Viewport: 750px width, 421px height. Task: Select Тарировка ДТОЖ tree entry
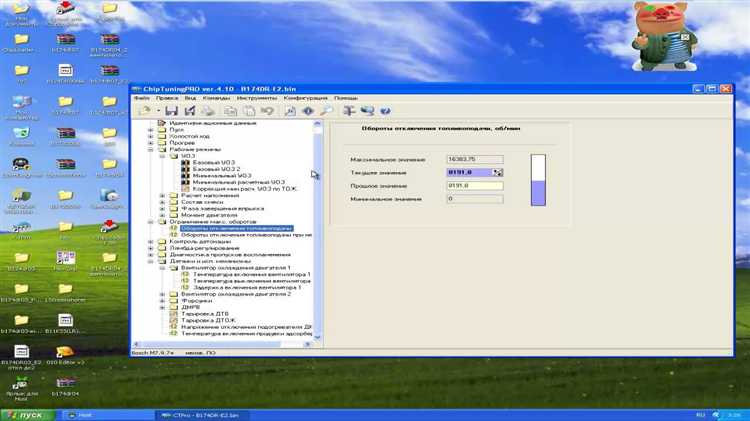pyautogui.click(x=208, y=321)
